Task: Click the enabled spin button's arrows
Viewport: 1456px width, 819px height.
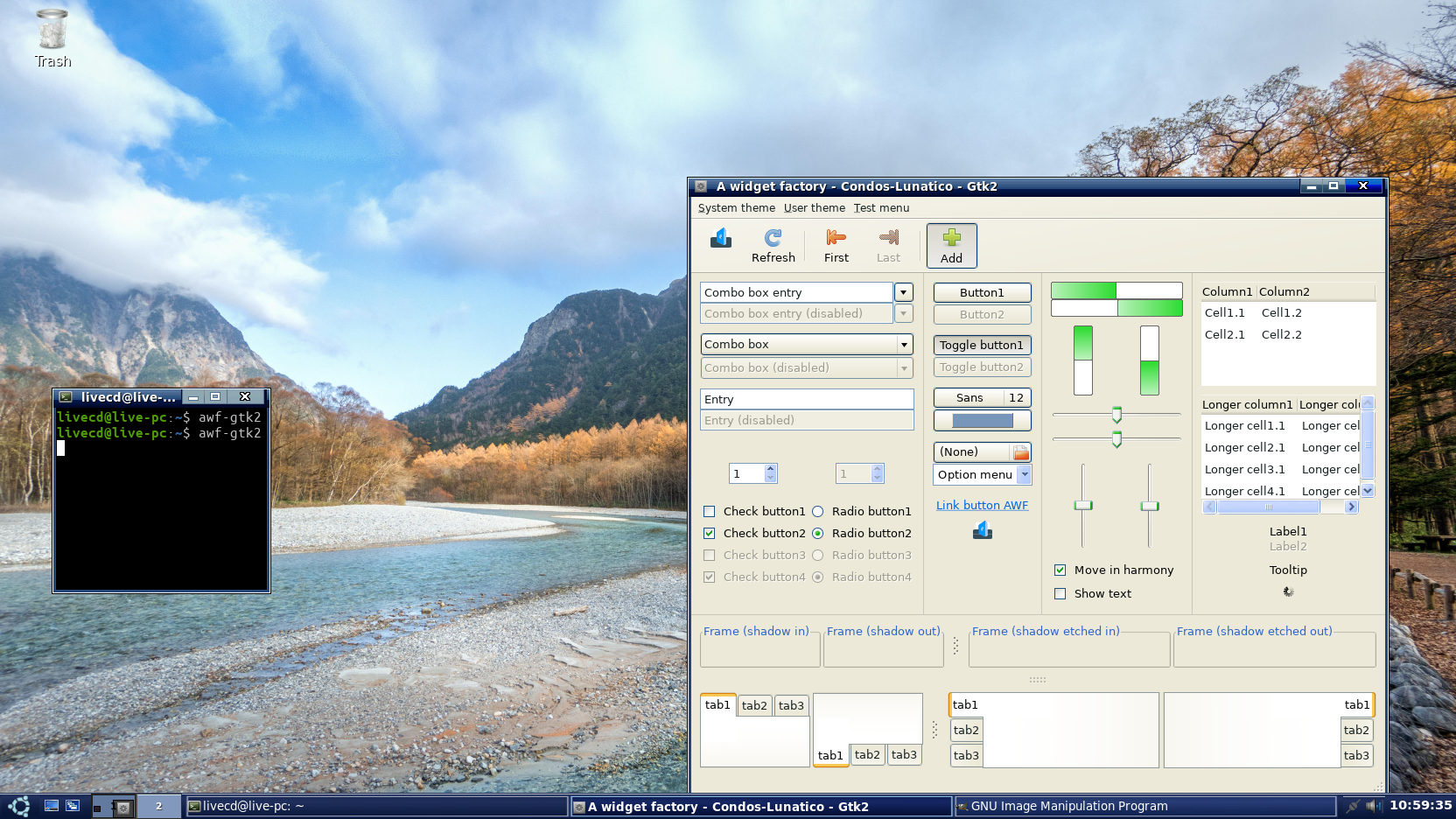Action: pyautogui.click(x=771, y=473)
